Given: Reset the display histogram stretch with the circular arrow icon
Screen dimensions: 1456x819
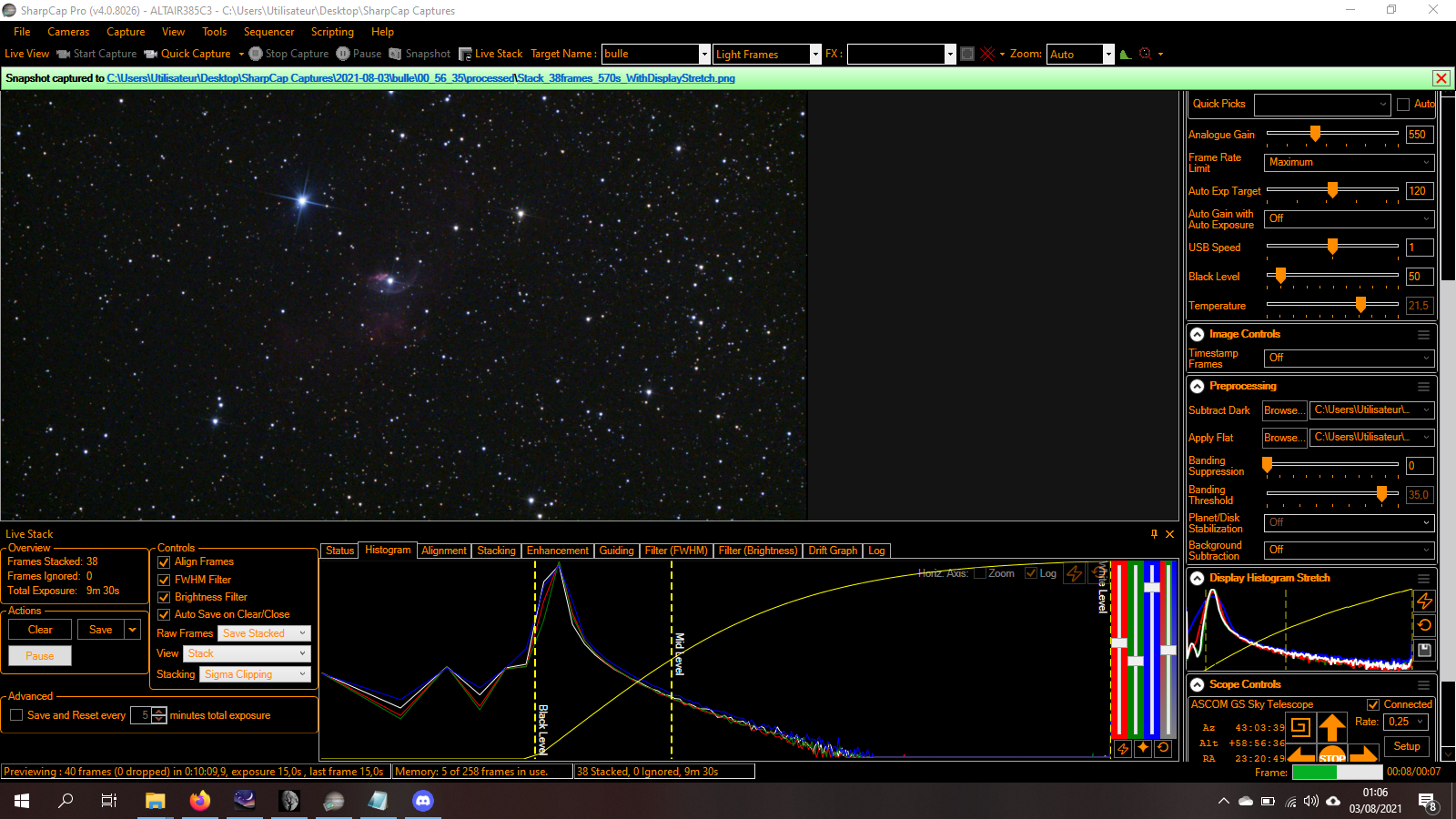Looking at the screenshot, I should [1424, 625].
